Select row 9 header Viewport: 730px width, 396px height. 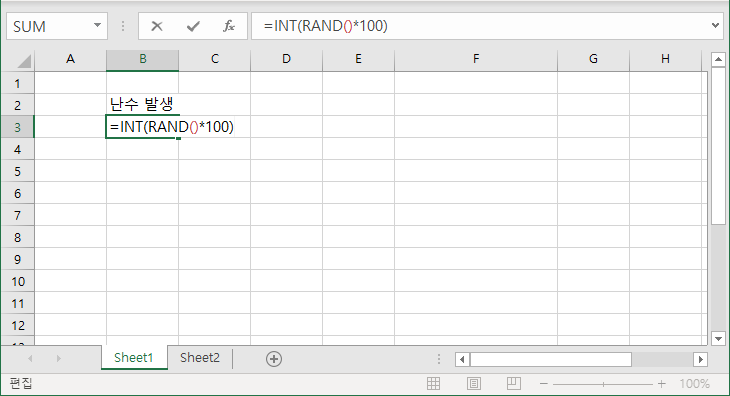click(18, 259)
